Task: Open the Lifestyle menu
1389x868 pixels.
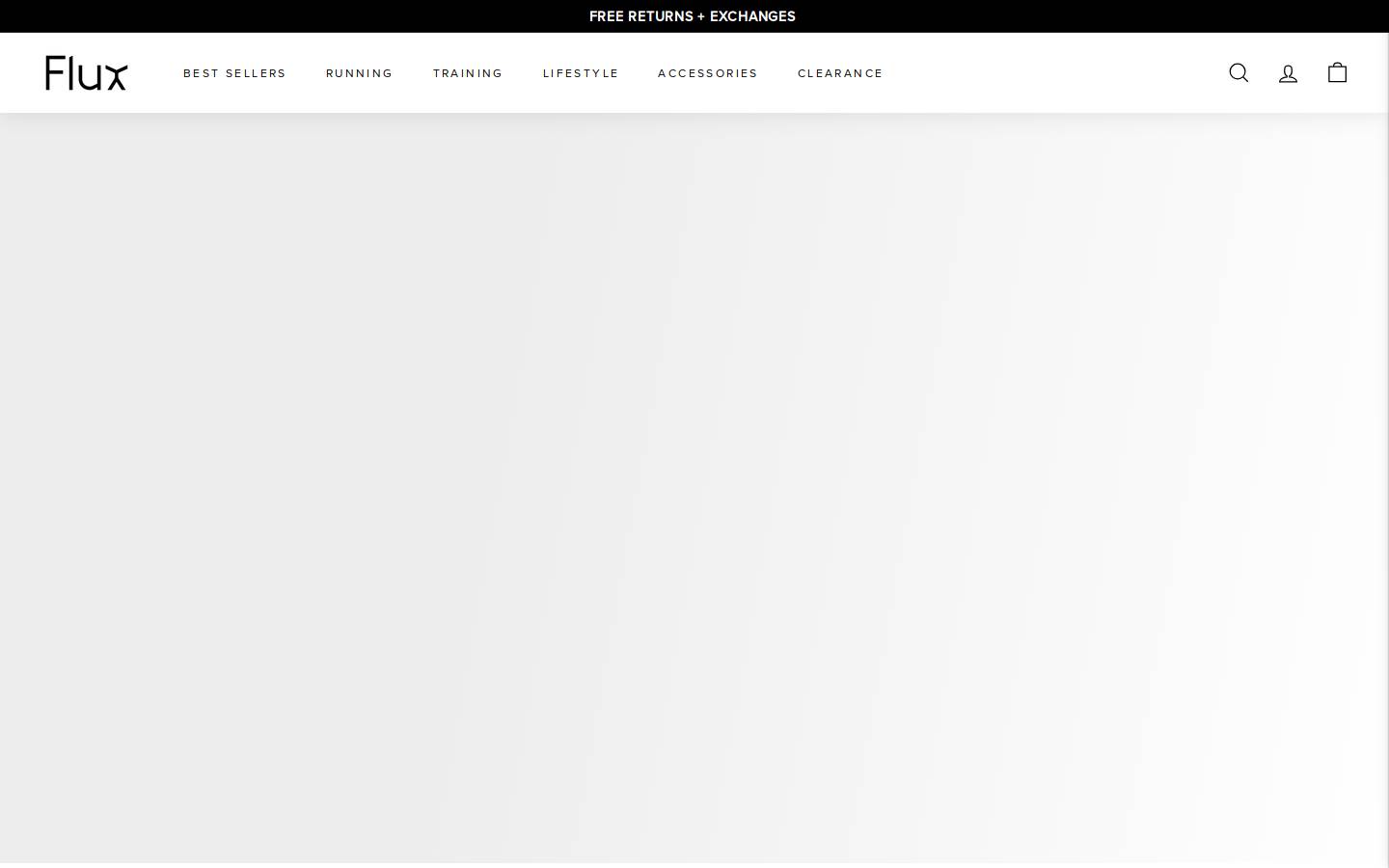Action: (581, 73)
